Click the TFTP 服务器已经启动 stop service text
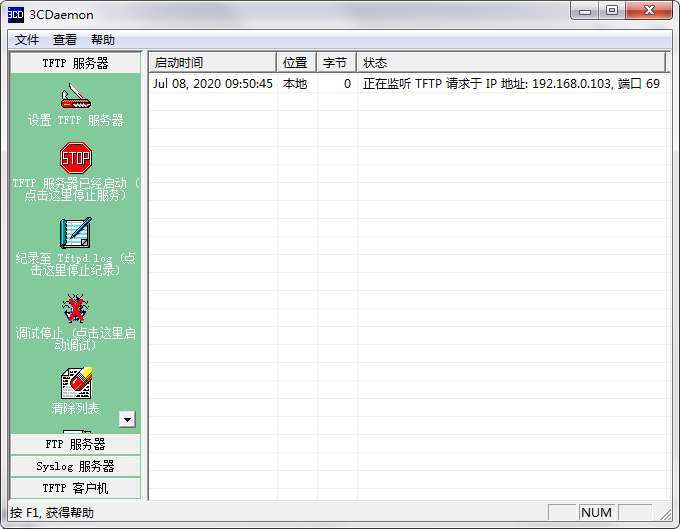 tap(75, 189)
